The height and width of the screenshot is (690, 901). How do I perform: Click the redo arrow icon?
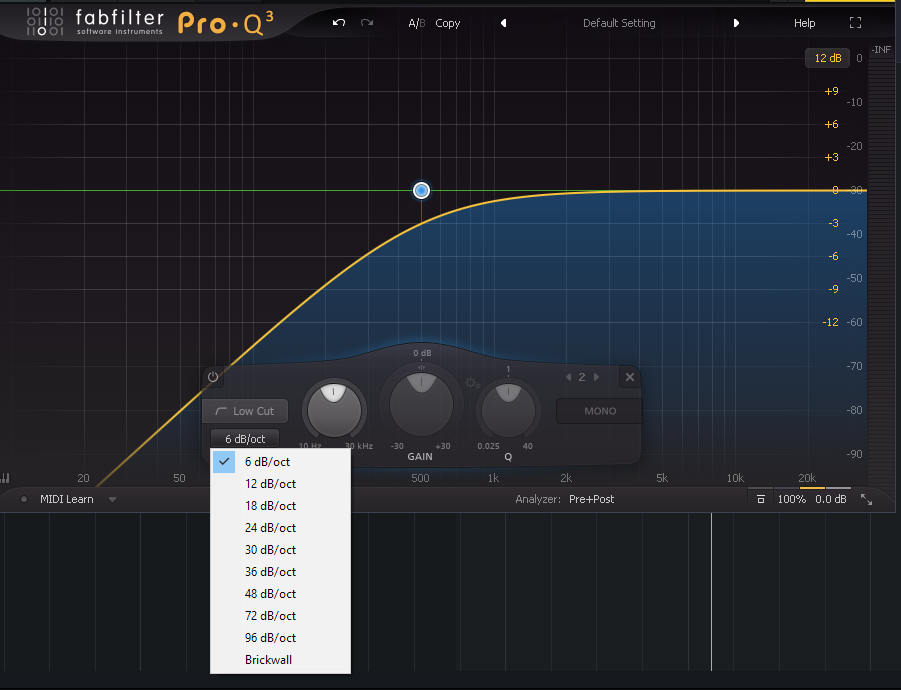pos(367,23)
